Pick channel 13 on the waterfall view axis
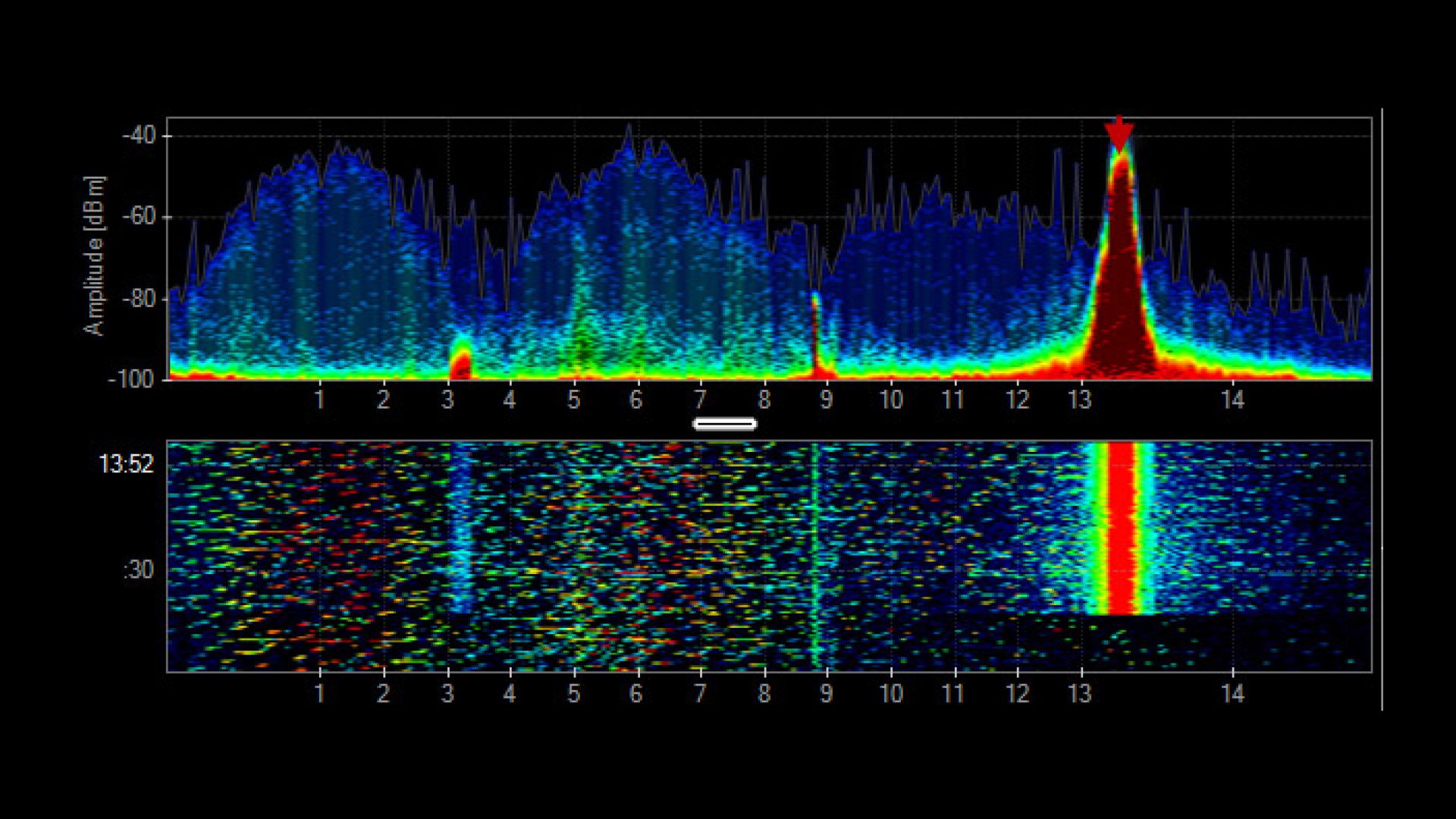 (x=1080, y=692)
